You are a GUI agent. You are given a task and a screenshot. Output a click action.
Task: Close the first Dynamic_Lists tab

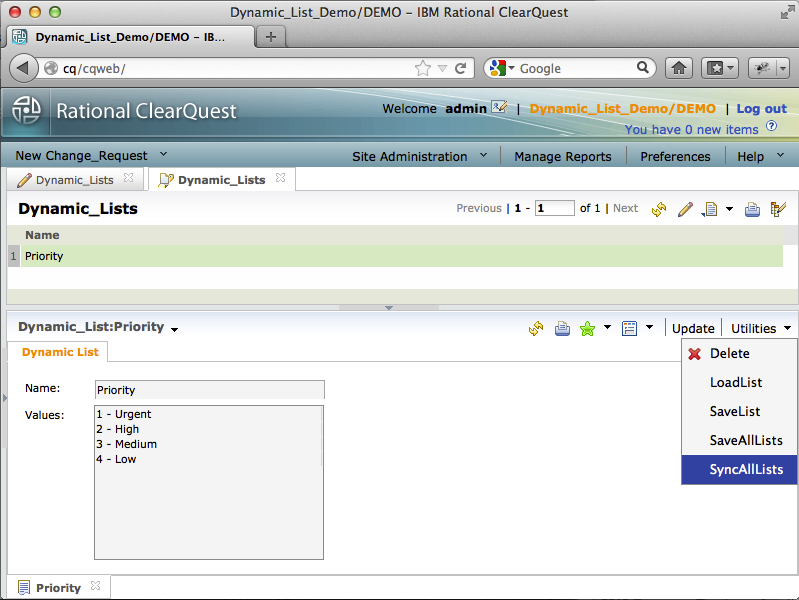128,178
